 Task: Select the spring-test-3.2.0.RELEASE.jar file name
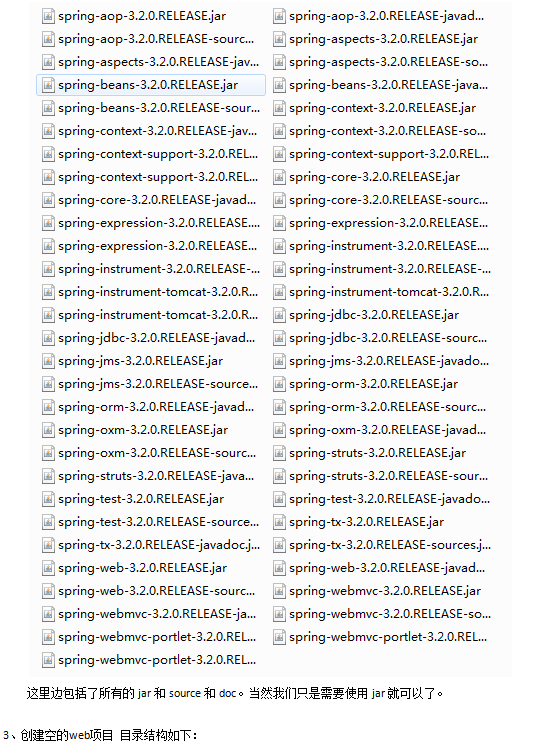(x=141, y=499)
